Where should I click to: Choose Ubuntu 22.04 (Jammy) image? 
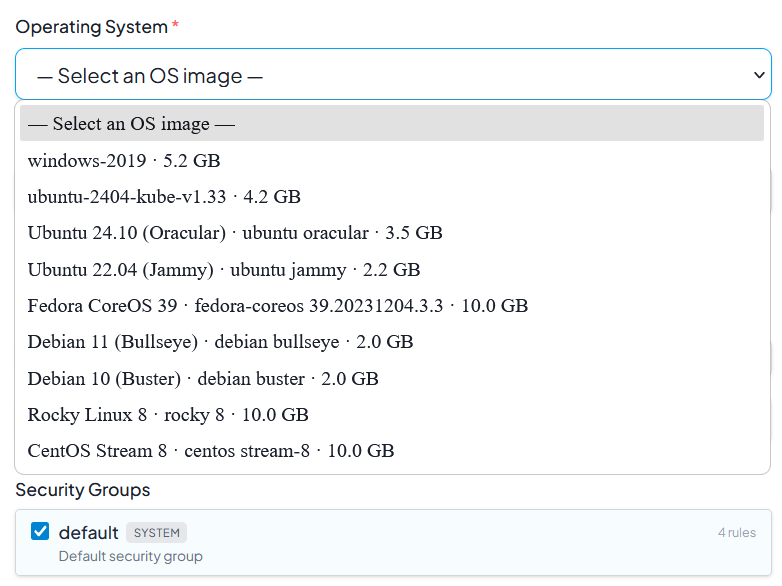[x=391, y=269]
